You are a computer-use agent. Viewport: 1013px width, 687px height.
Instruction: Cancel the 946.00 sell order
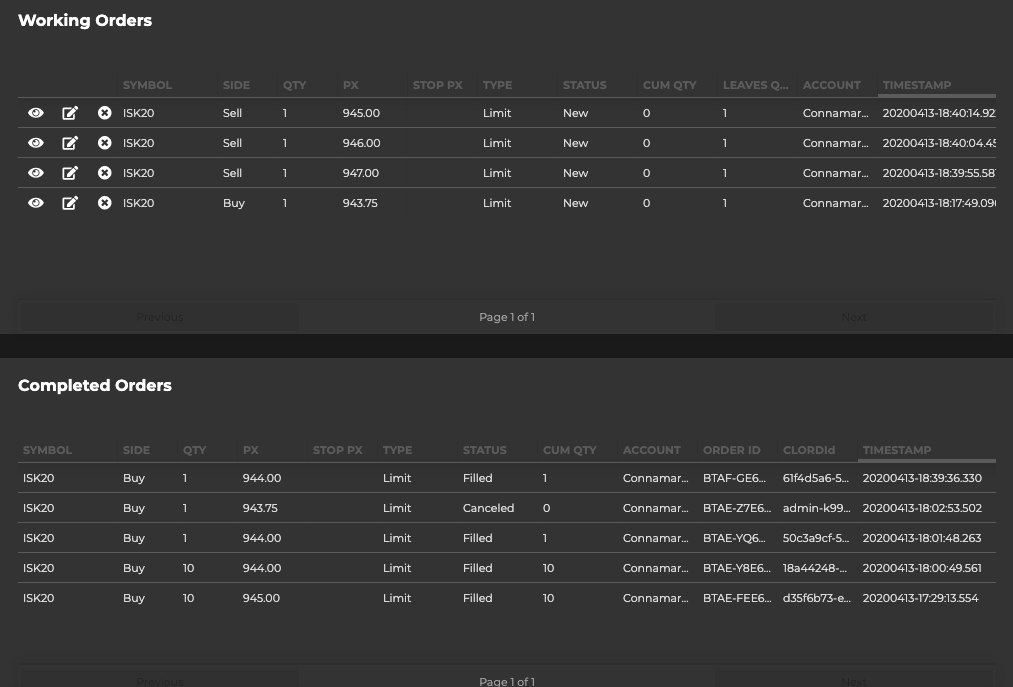click(x=105, y=143)
